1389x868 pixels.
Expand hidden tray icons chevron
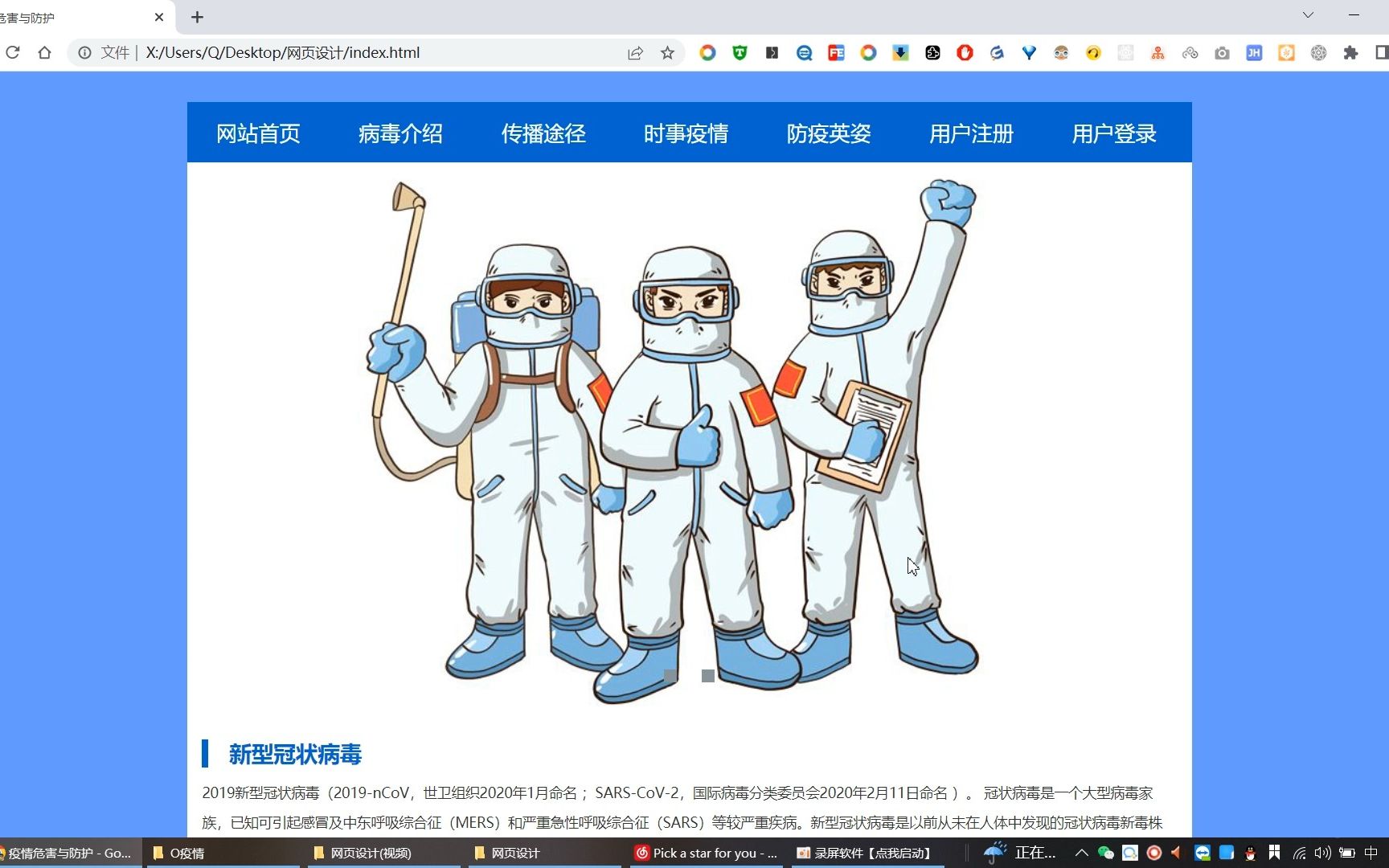[1082, 854]
